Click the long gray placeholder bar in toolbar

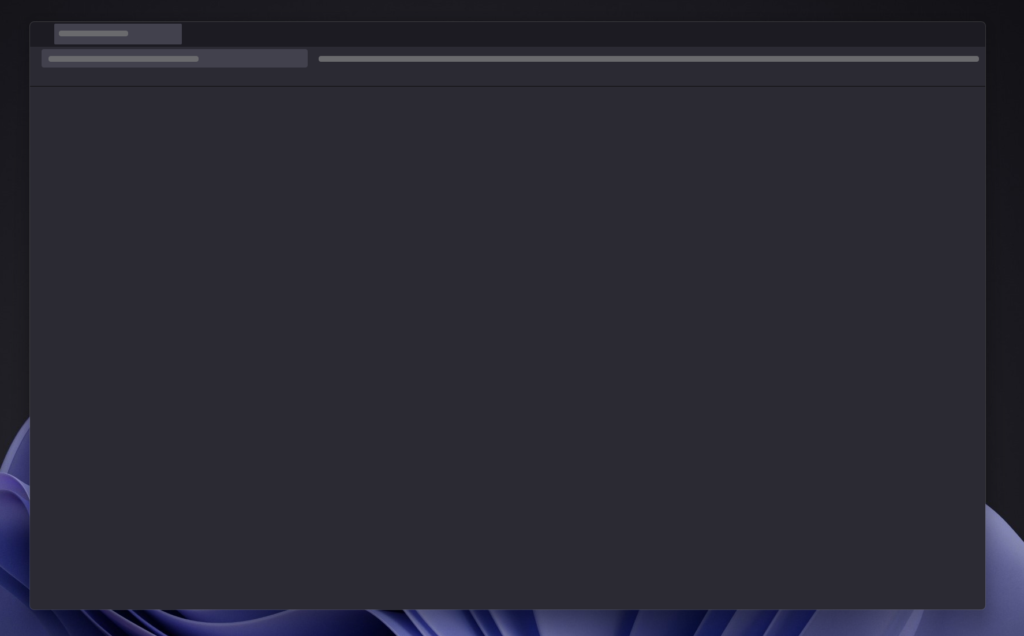coord(648,59)
